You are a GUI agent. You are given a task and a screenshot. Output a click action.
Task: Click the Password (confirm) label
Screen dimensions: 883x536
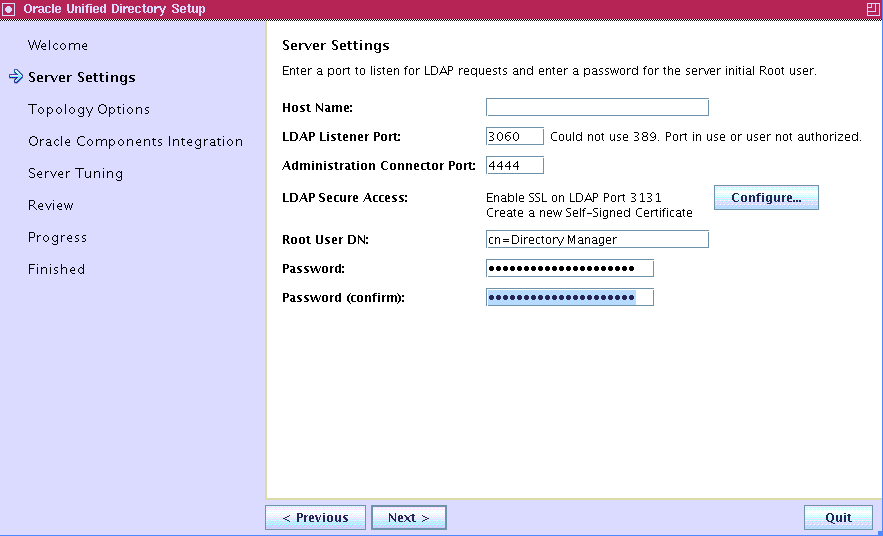pyautogui.click(x=344, y=298)
